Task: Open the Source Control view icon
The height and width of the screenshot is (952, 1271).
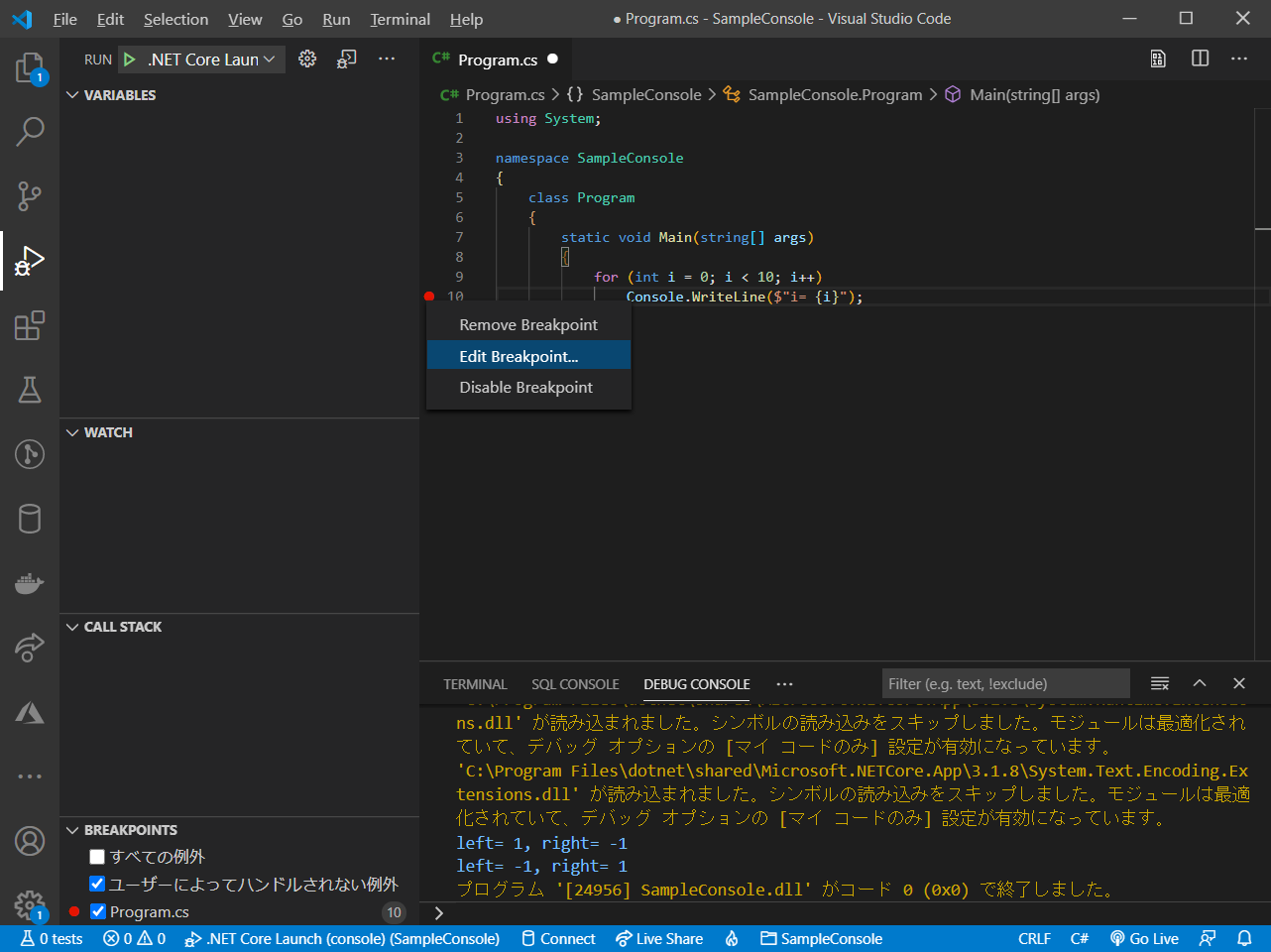Action: pos(30,195)
